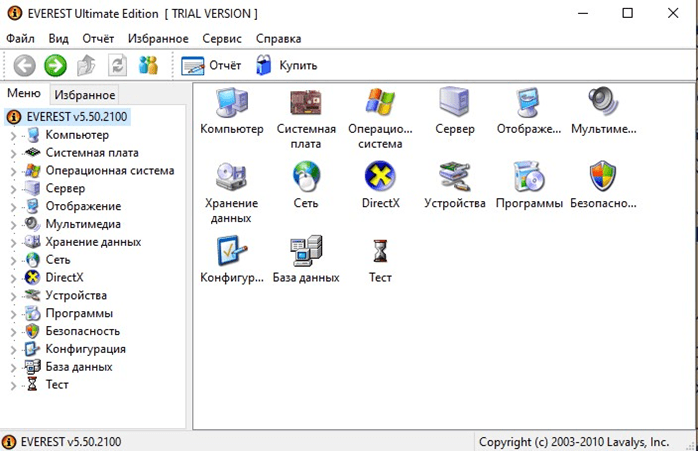Click the Сеть mouse-globe icon in tree
The image size is (699, 452).
pyautogui.click(x=32, y=259)
